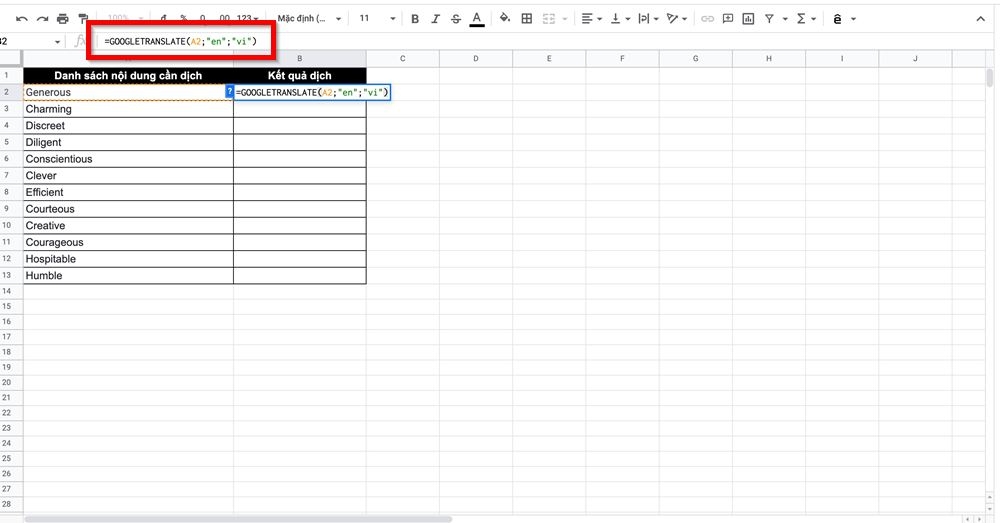1000x523 pixels.
Task: Click header cell 'Danh sách nội dung cần dịch'
Action: [128, 75]
